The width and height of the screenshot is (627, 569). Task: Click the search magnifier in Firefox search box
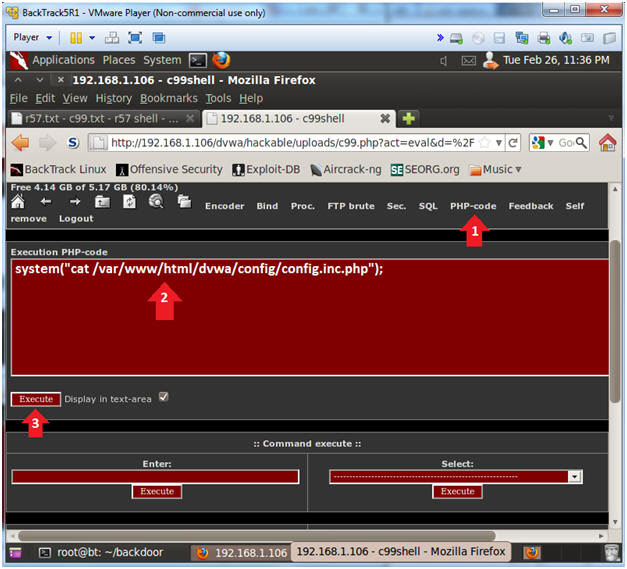[581, 143]
